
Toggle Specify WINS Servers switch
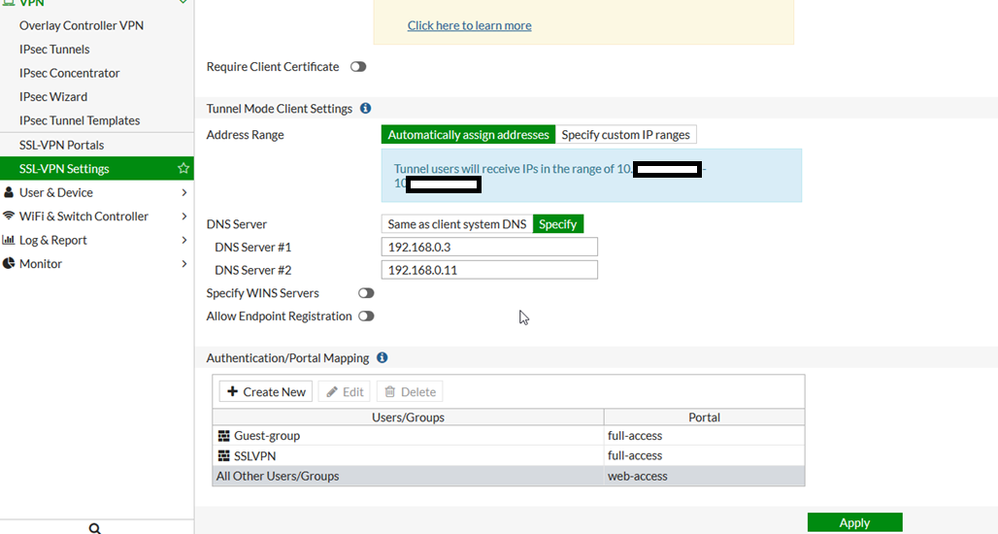click(x=366, y=293)
